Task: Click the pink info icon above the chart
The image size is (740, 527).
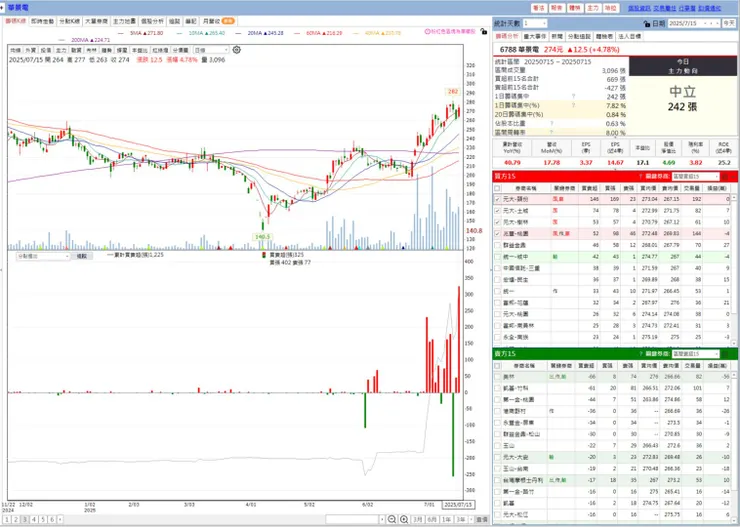Action: point(427,32)
